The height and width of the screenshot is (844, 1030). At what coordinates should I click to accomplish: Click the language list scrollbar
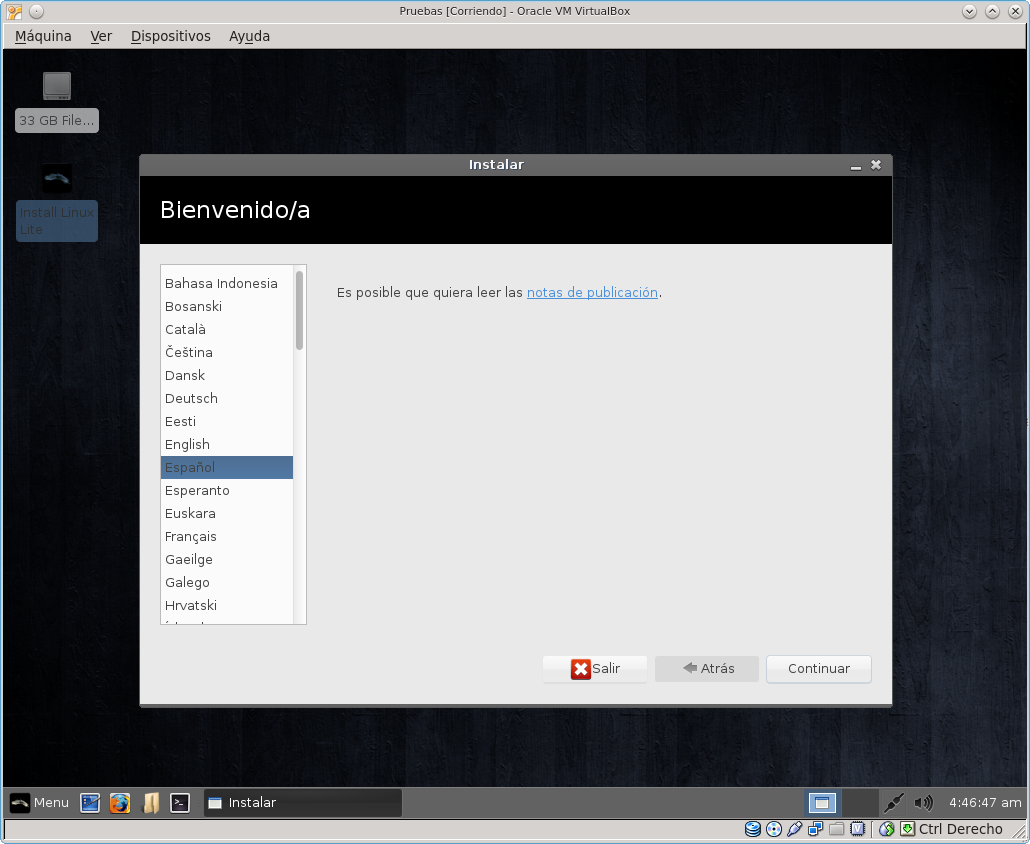[x=299, y=311]
